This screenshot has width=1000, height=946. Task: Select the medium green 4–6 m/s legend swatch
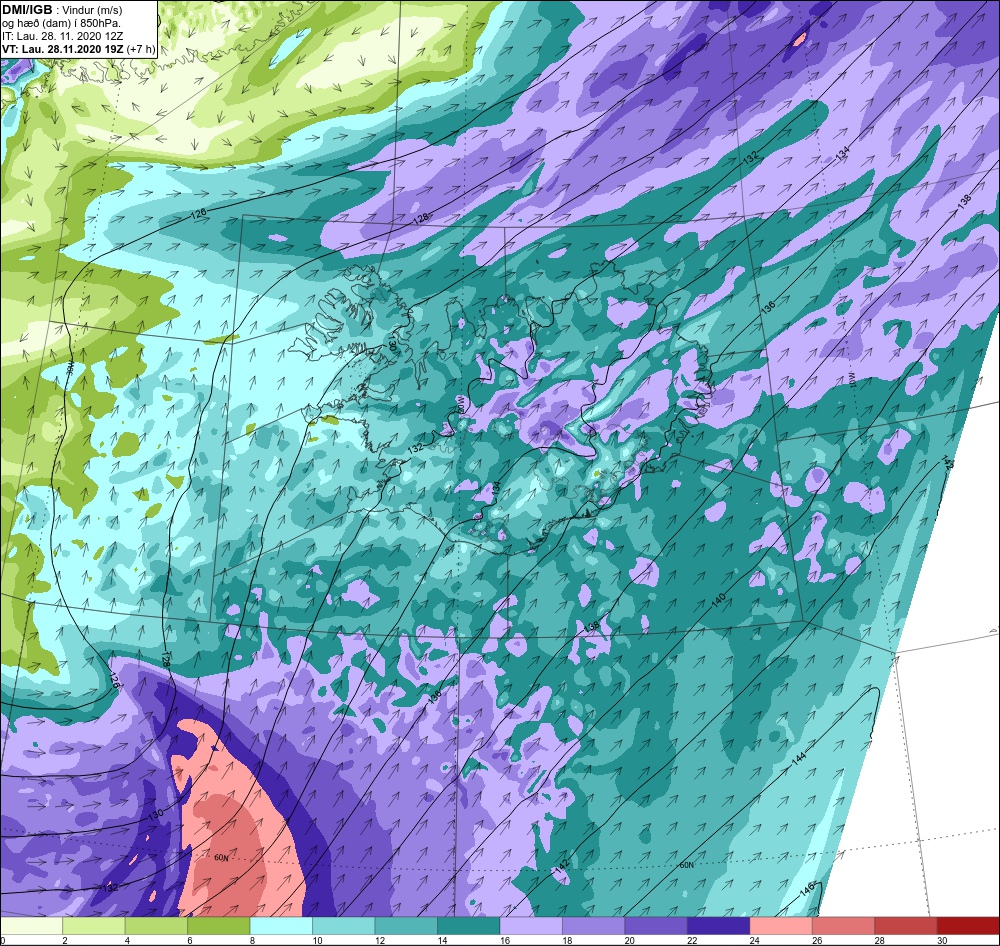click(x=156, y=926)
